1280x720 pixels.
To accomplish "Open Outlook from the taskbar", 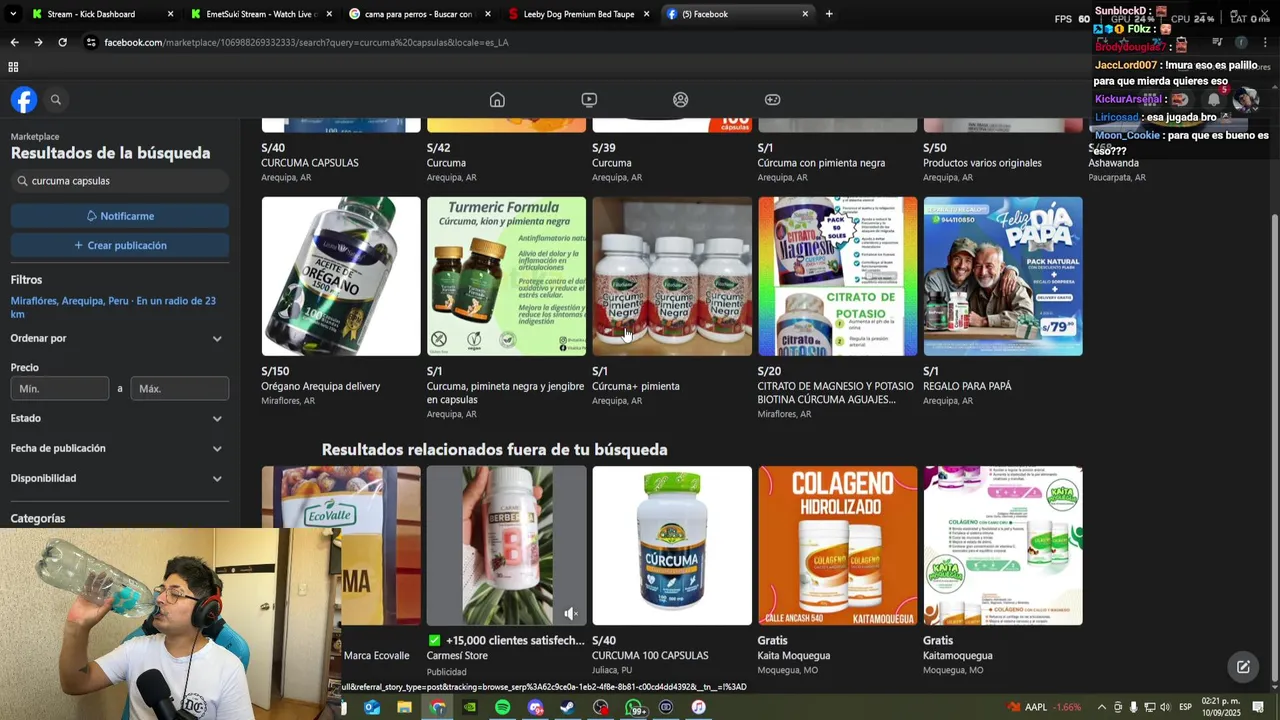I will coord(372,707).
